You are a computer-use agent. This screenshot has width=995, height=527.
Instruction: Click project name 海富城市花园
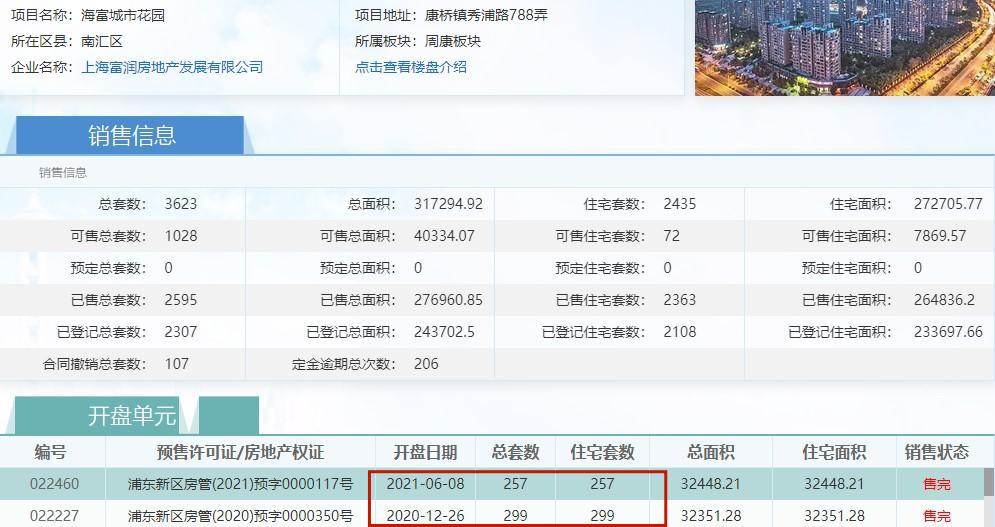tap(123, 15)
